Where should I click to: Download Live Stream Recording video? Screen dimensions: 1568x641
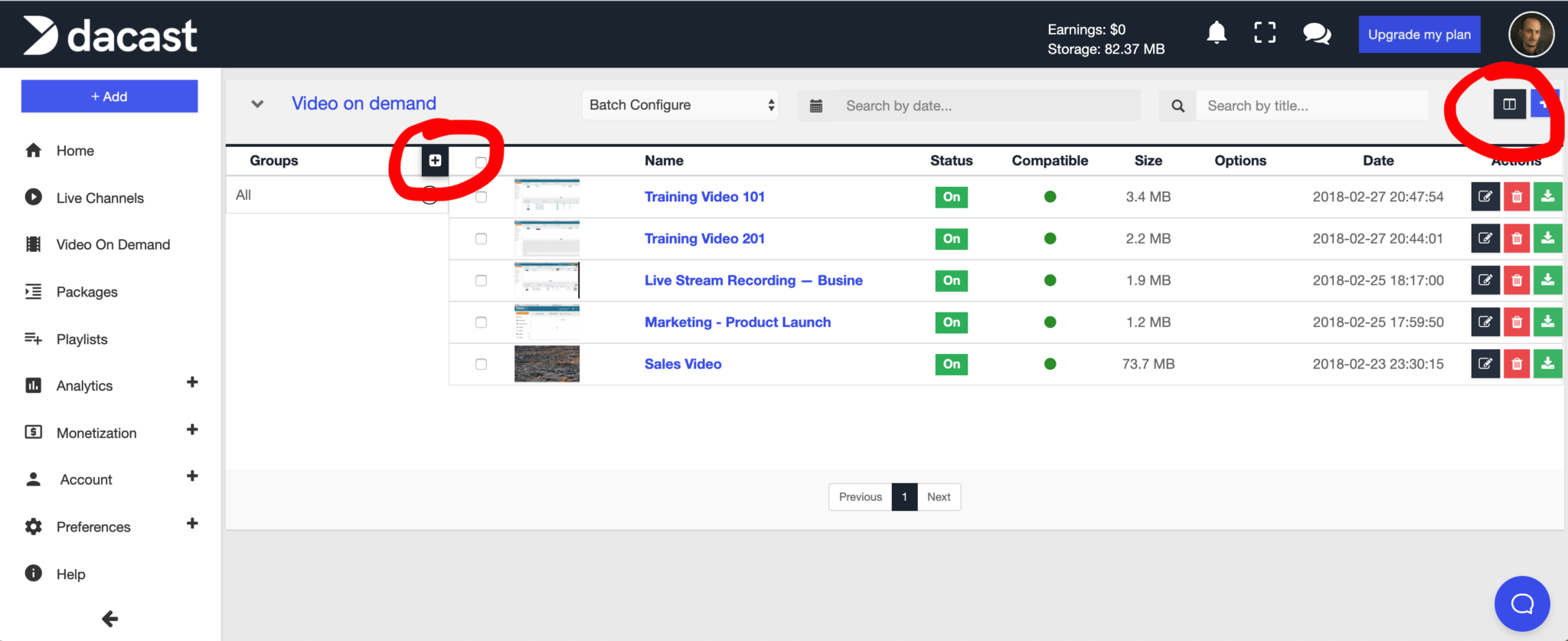tap(1547, 280)
